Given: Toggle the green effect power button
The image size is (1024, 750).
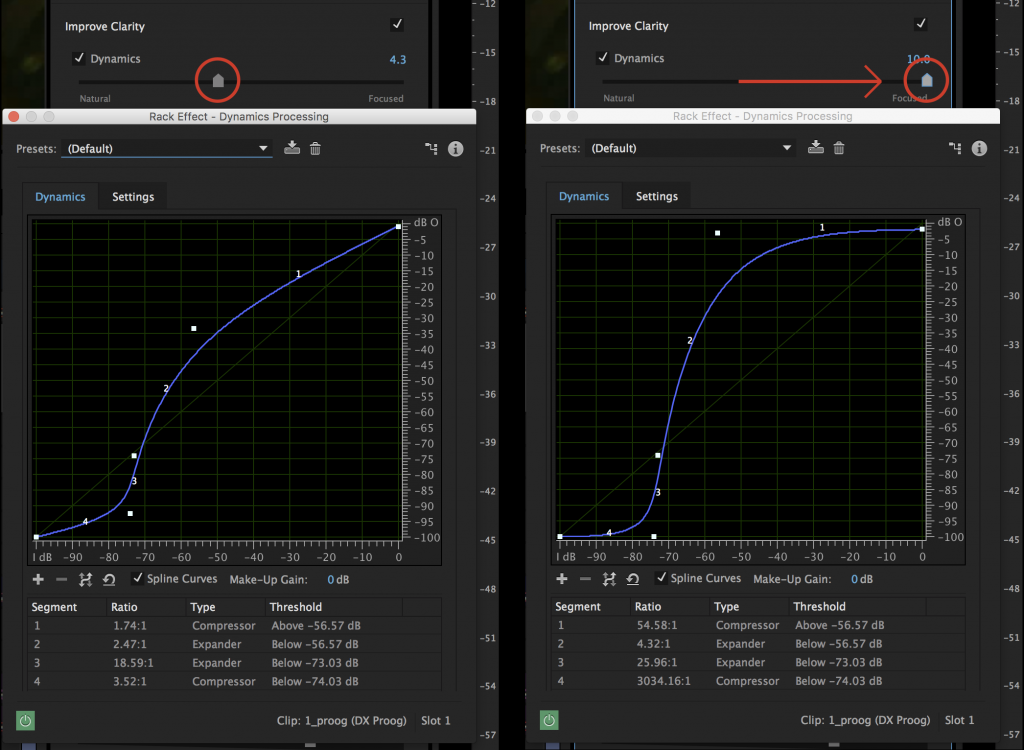Looking at the screenshot, I should 25,720.
